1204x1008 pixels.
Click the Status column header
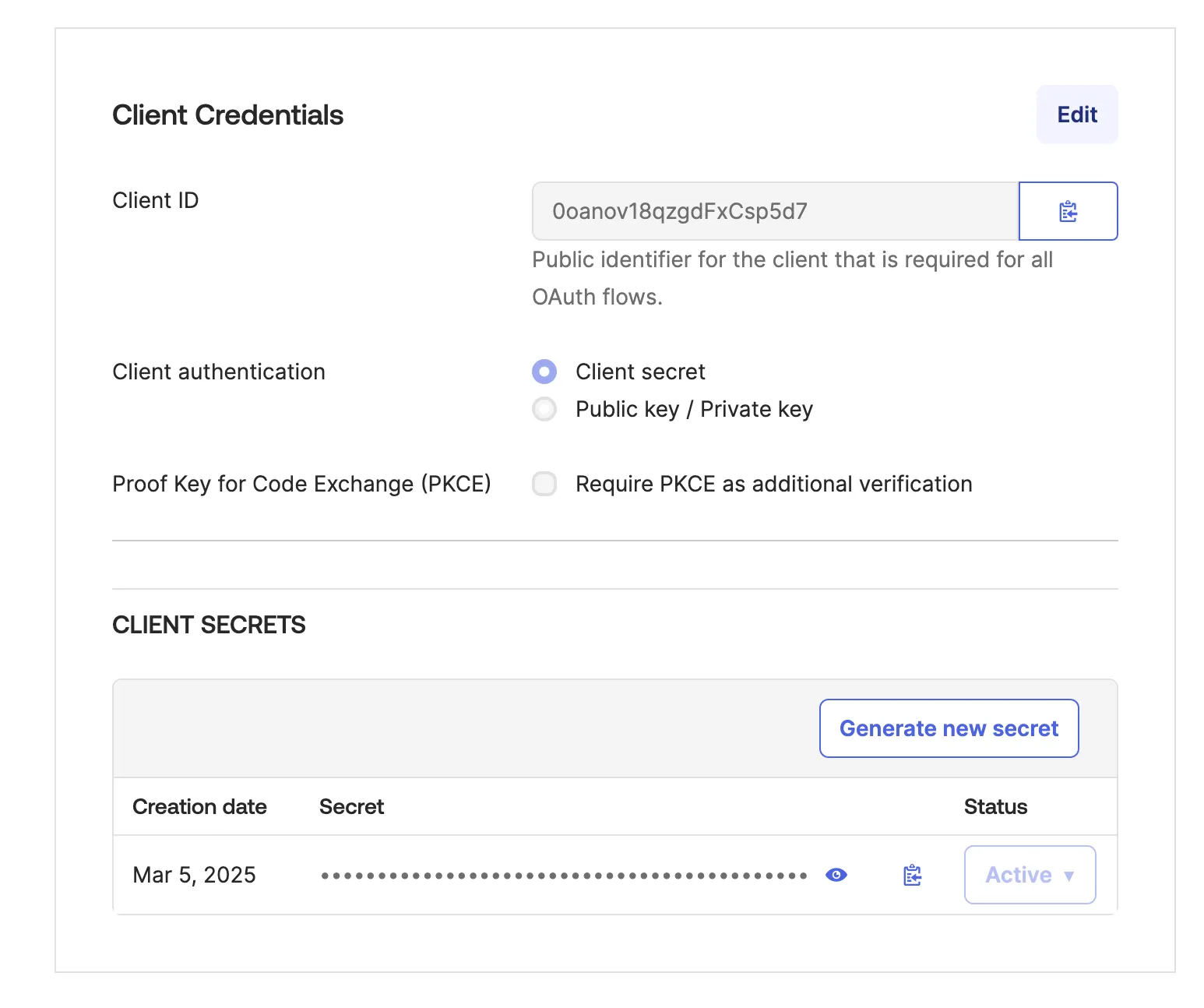995,806
